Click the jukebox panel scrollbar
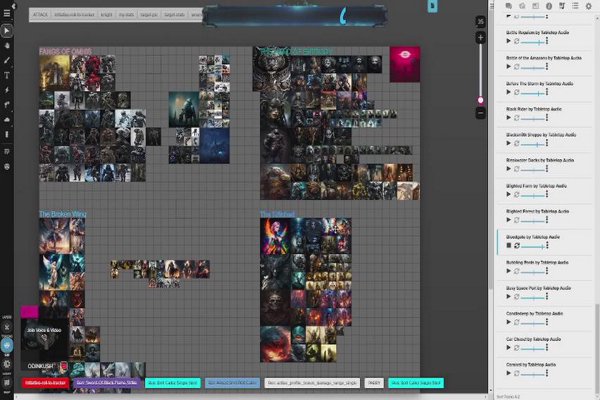 [597, 341]
